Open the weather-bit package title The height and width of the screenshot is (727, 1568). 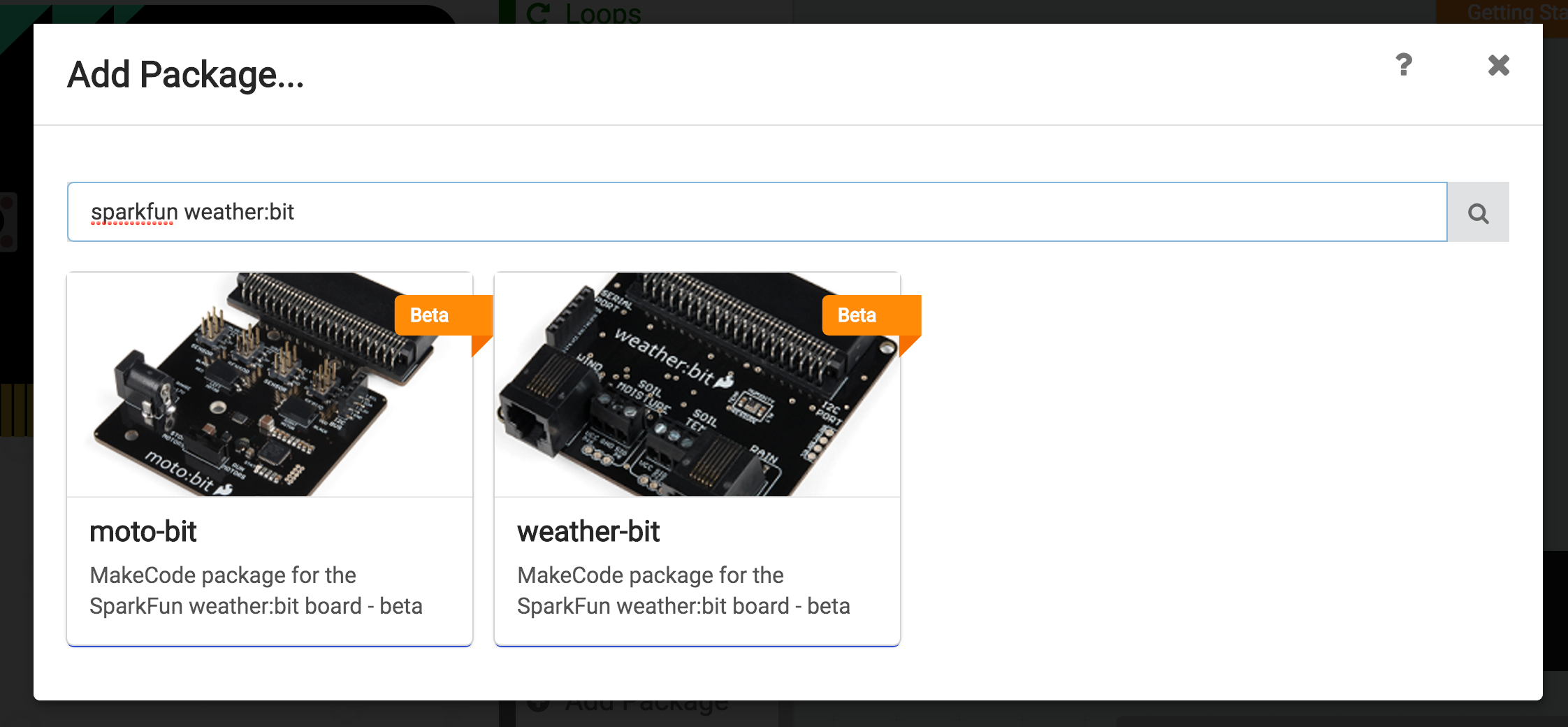tap(588, 531)
